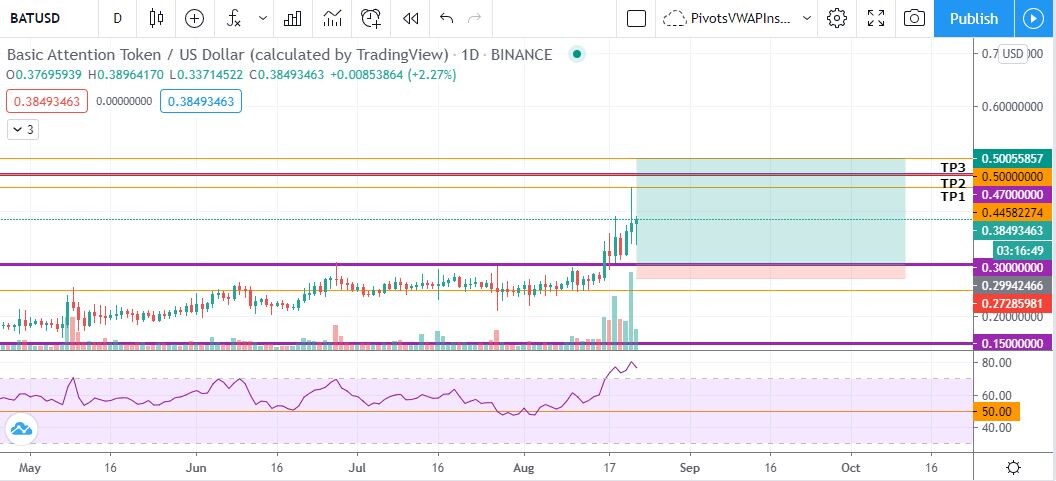The image size is (1056, 481).
Task: Open the candlestick chart style selector
Action: (156, 18)
